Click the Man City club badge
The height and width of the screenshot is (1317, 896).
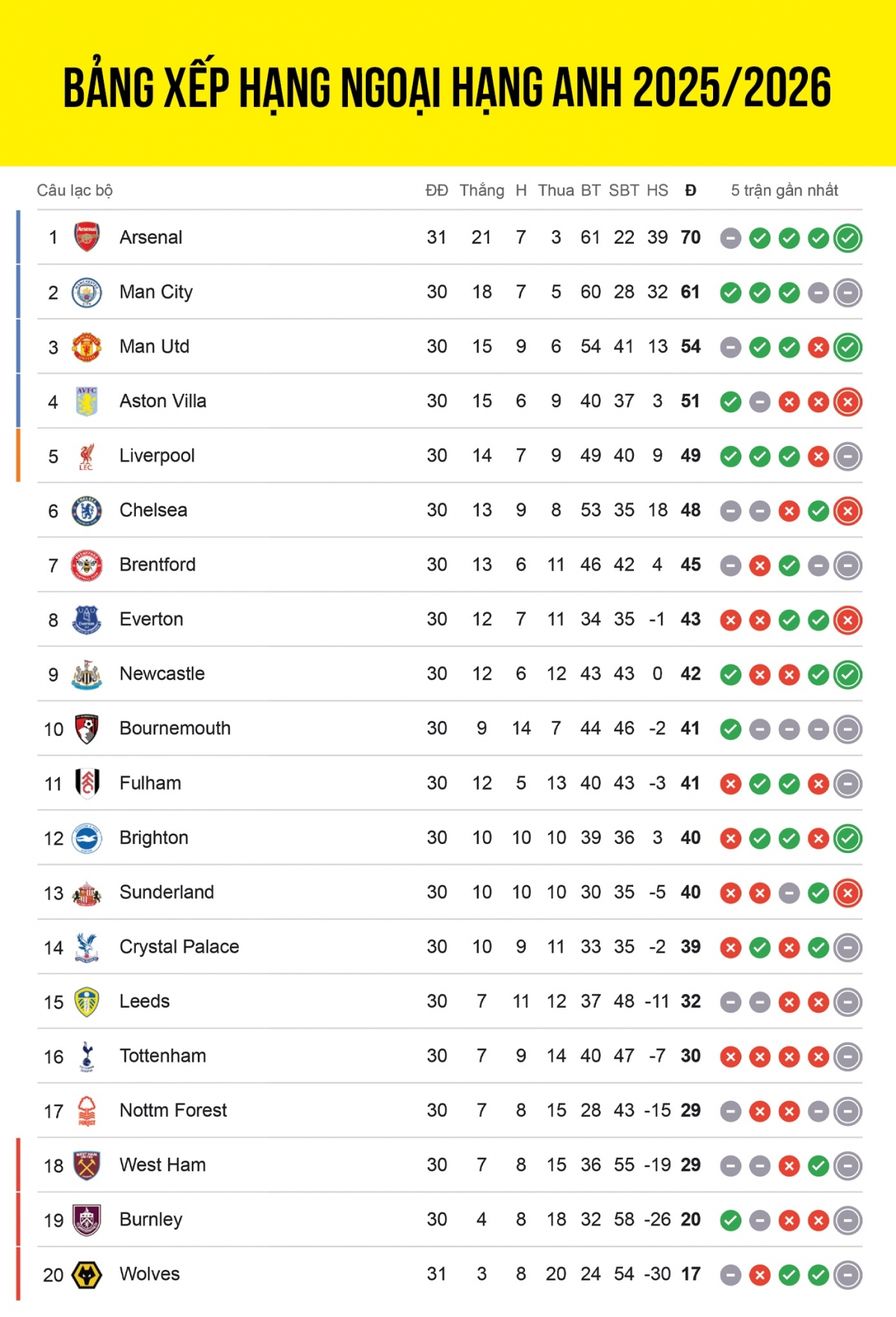point(87,292)
